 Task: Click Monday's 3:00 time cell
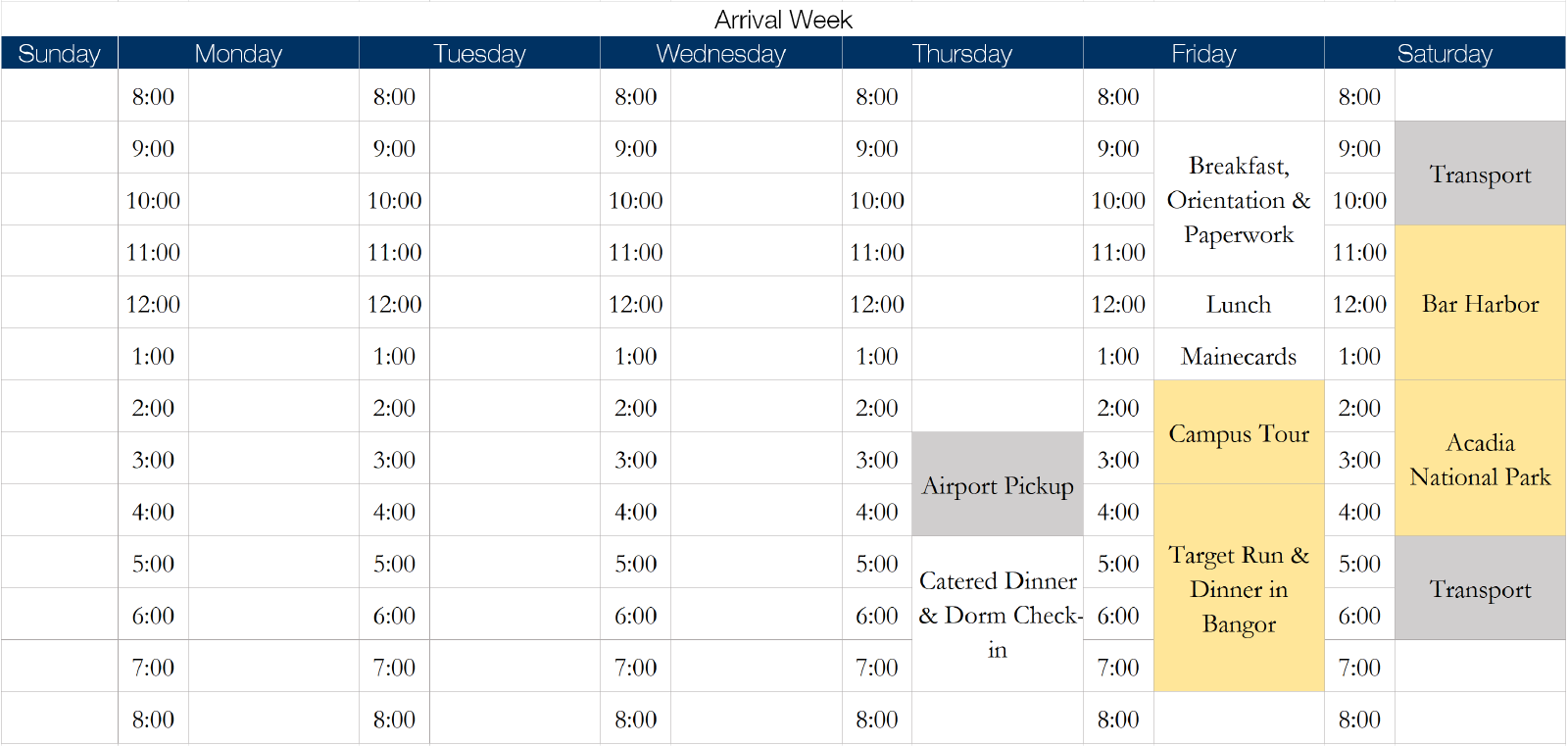pyautogui.click(x=153, y=460)
